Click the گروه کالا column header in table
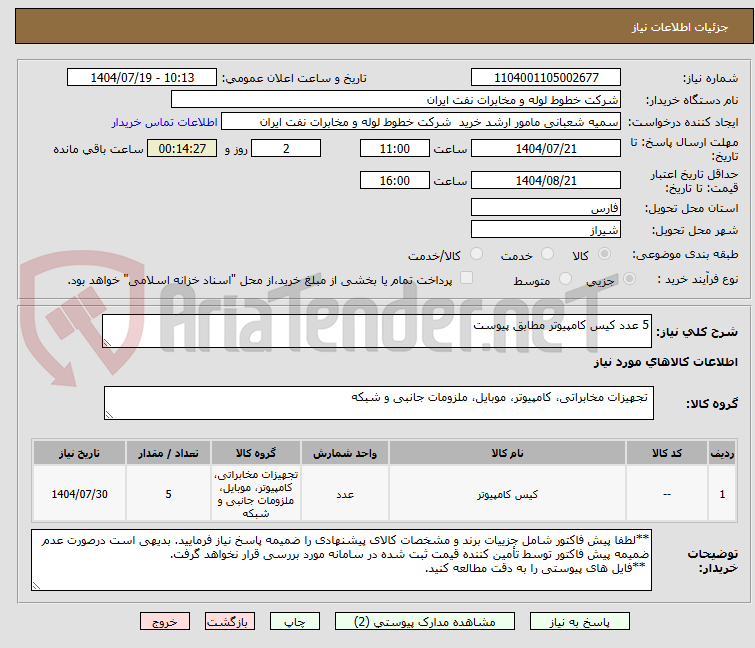The height and width of the screenshot is (648, 755). pyautogui.click(x=256, y=453)
